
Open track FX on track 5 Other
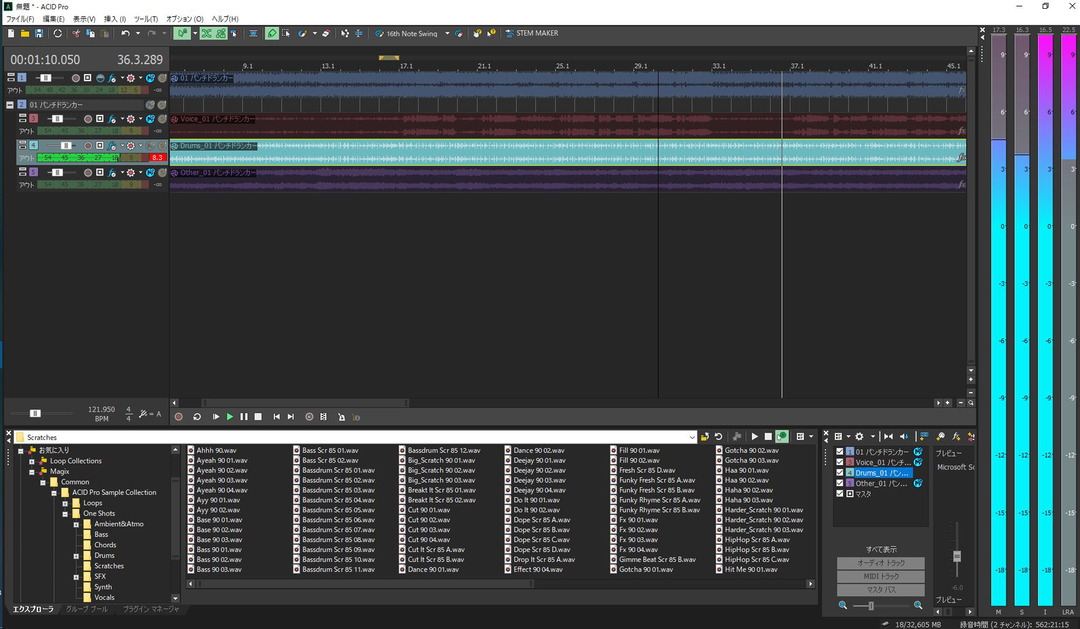click(112, 172)
